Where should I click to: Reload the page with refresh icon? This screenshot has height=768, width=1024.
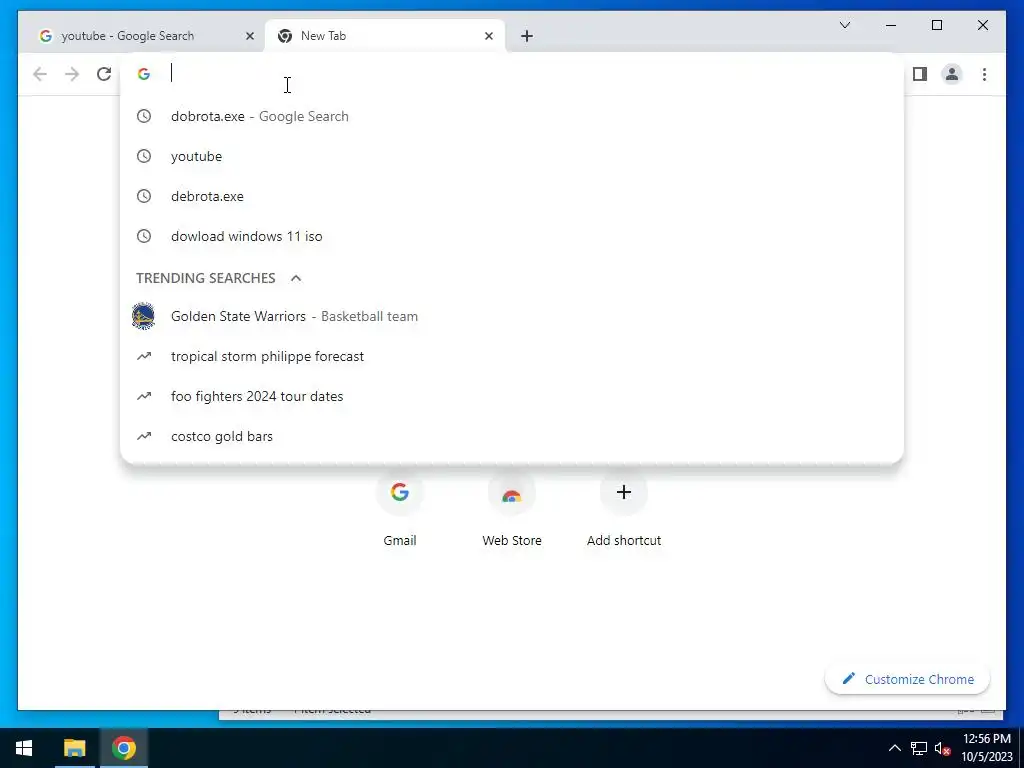[x=104, y=74]
